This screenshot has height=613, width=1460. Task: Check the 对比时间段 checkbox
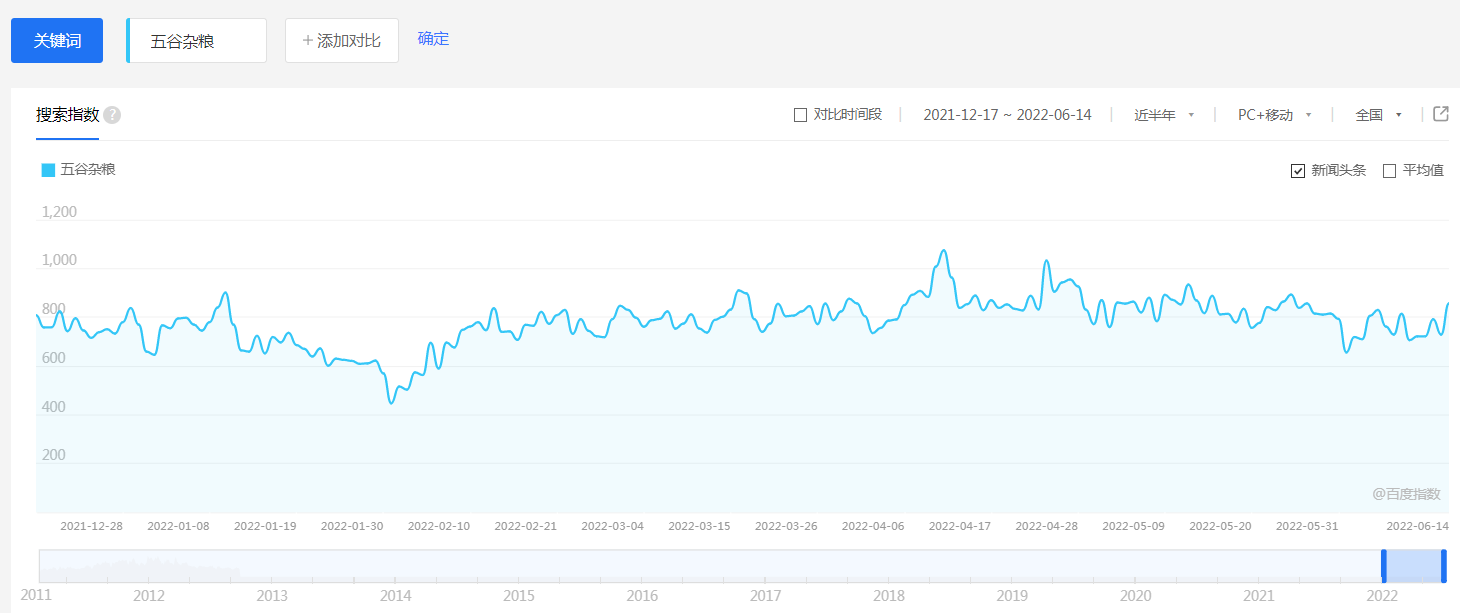(800, 115)
